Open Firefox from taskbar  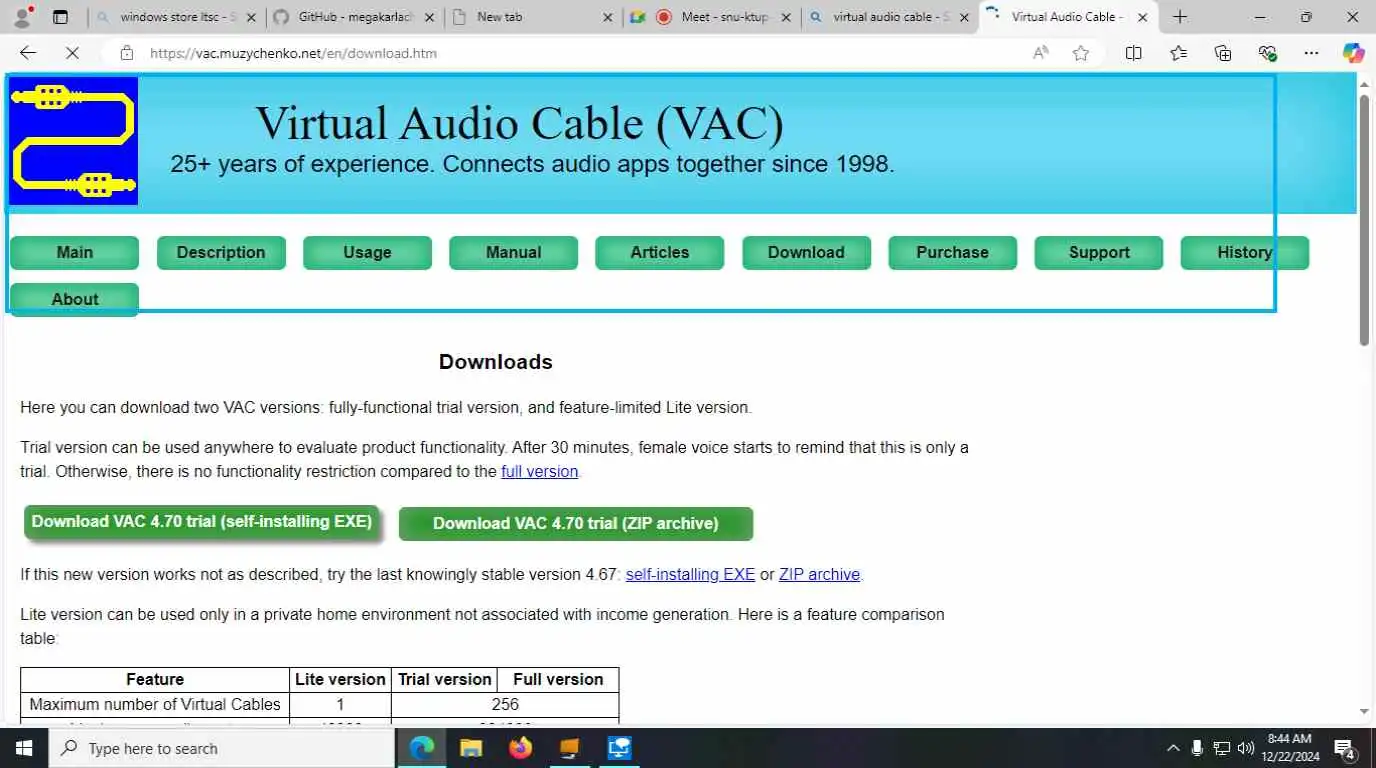coord(520,748)
